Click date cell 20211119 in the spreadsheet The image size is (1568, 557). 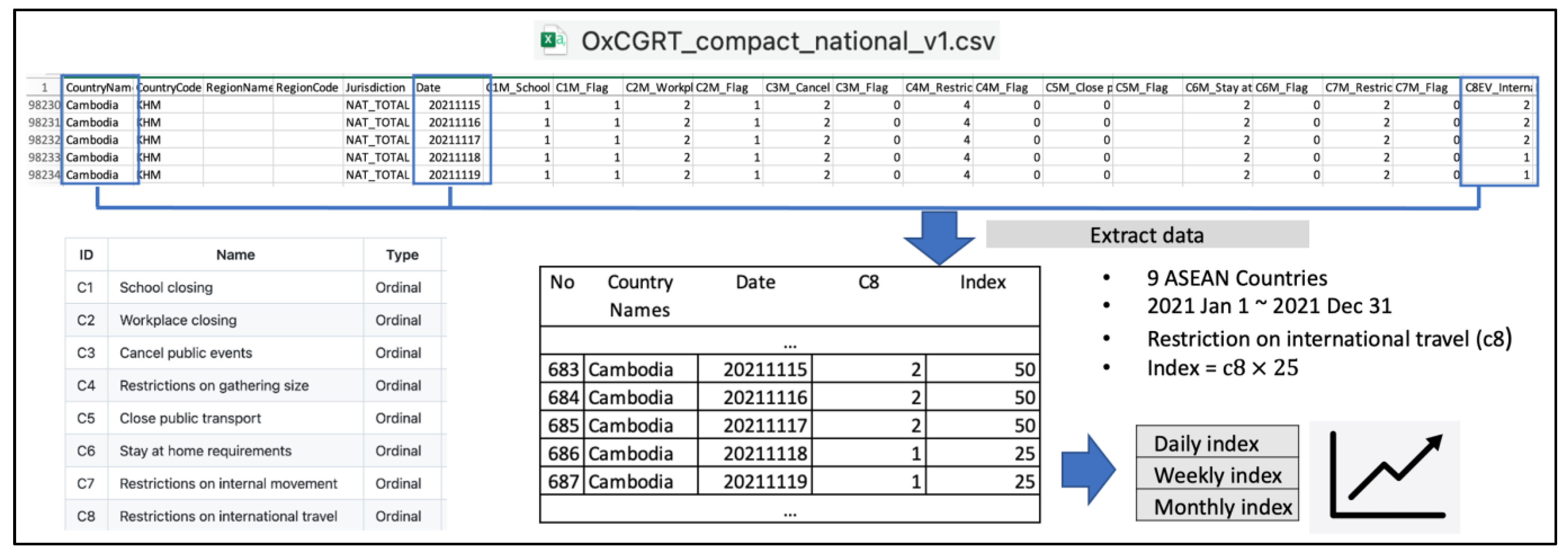[454, 175]
